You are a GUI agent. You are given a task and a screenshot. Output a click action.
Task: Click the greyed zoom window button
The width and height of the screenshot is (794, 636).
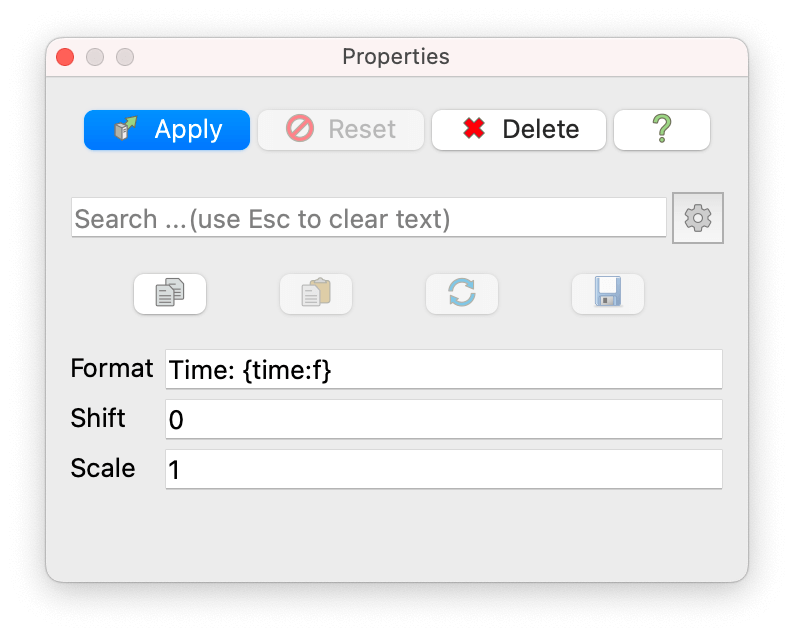(125, 57)
